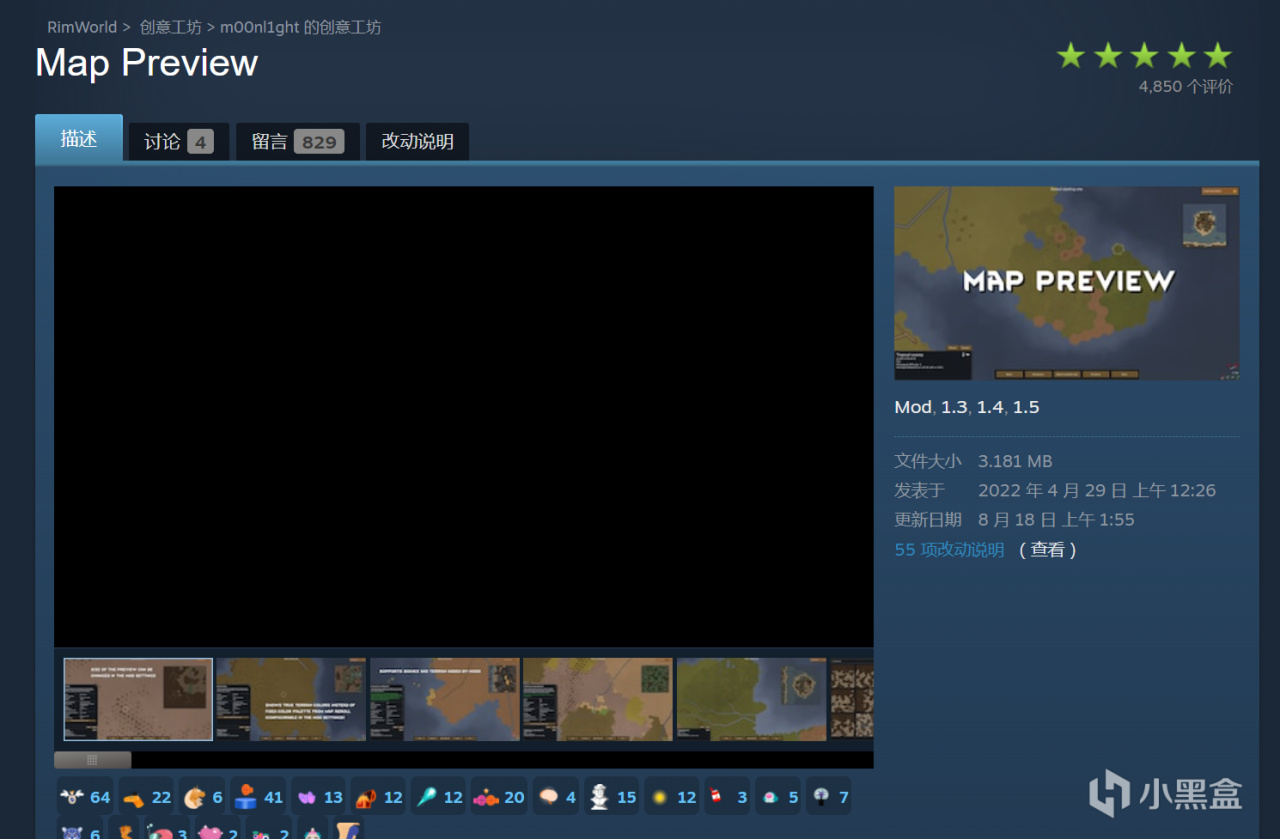
Task: Click the white bust statue award showing 15
Action: click(612, 797)
